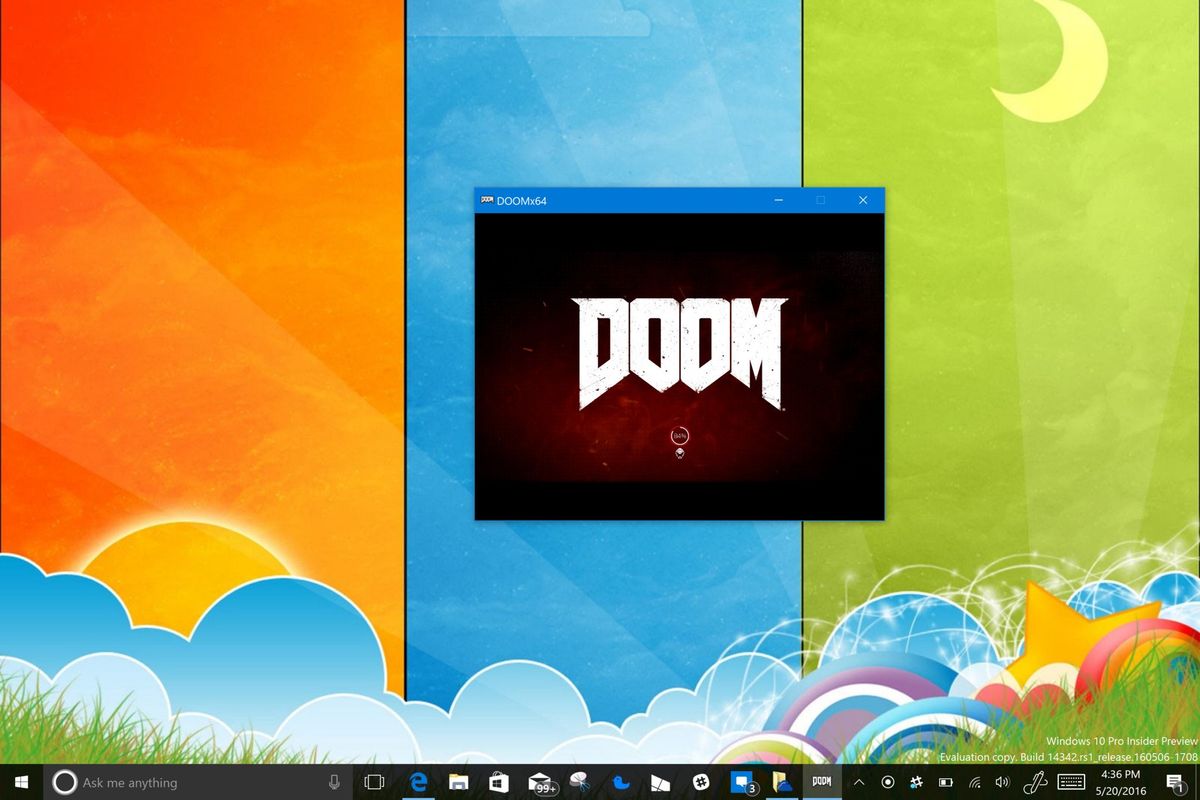Open the Mail app showing 99+ unread

pyautogui.click(x=540, y=783)
